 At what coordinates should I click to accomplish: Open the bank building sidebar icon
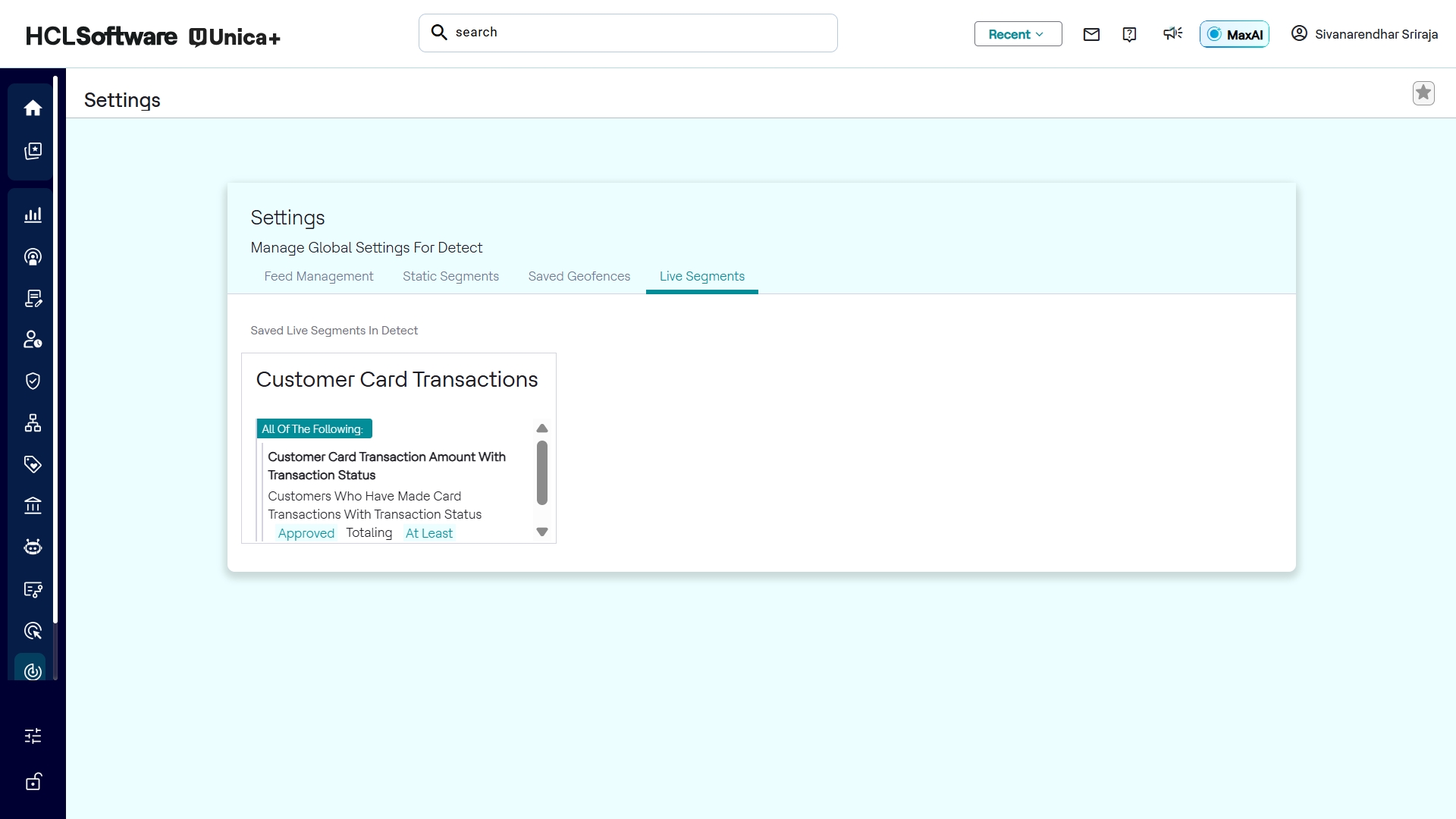[33, 506]
